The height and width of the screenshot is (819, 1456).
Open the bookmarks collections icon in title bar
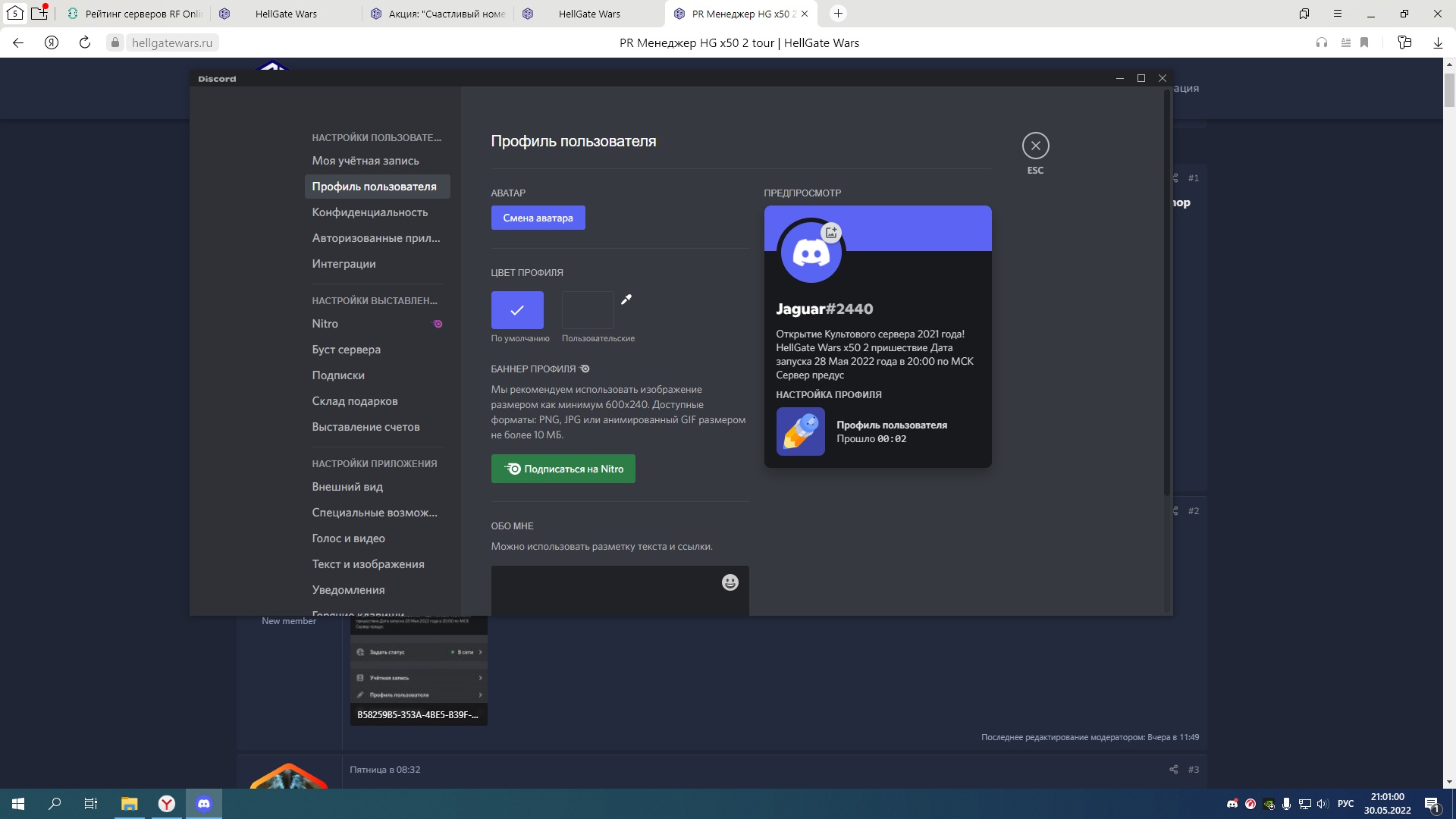click(x=1304, y=14)
